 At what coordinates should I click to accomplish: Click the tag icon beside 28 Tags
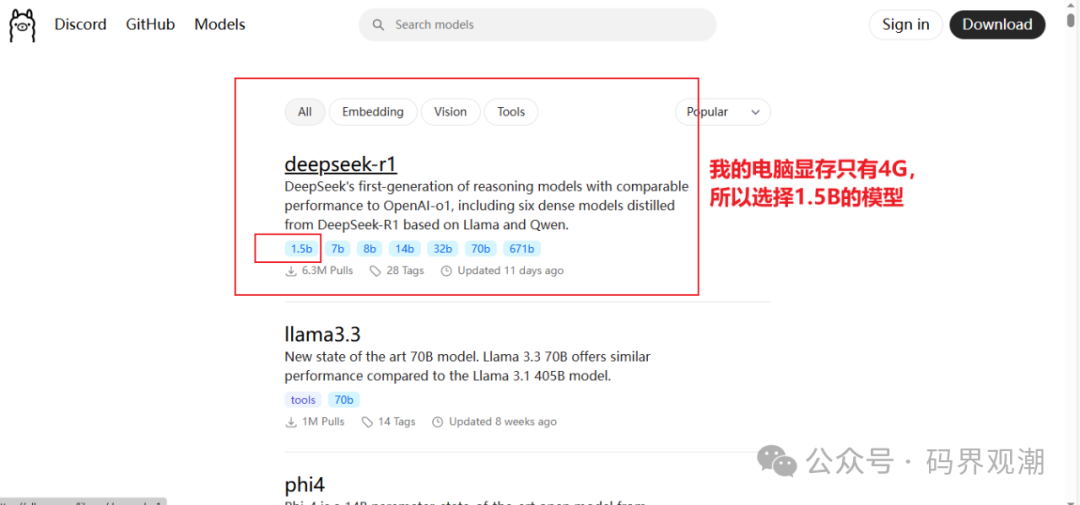coord(375,271)
